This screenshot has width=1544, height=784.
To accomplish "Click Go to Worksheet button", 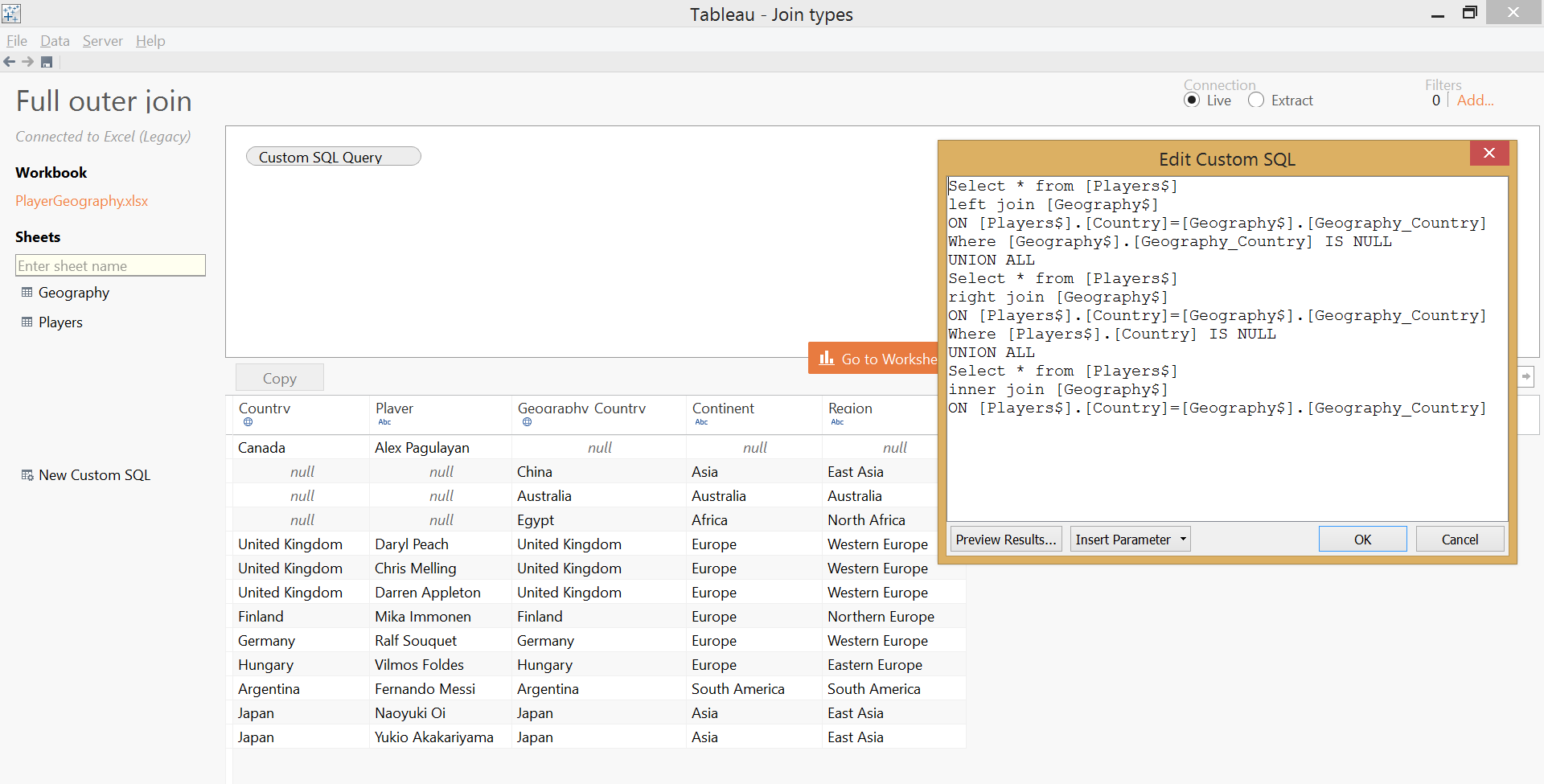I will (x=873, y=359).
